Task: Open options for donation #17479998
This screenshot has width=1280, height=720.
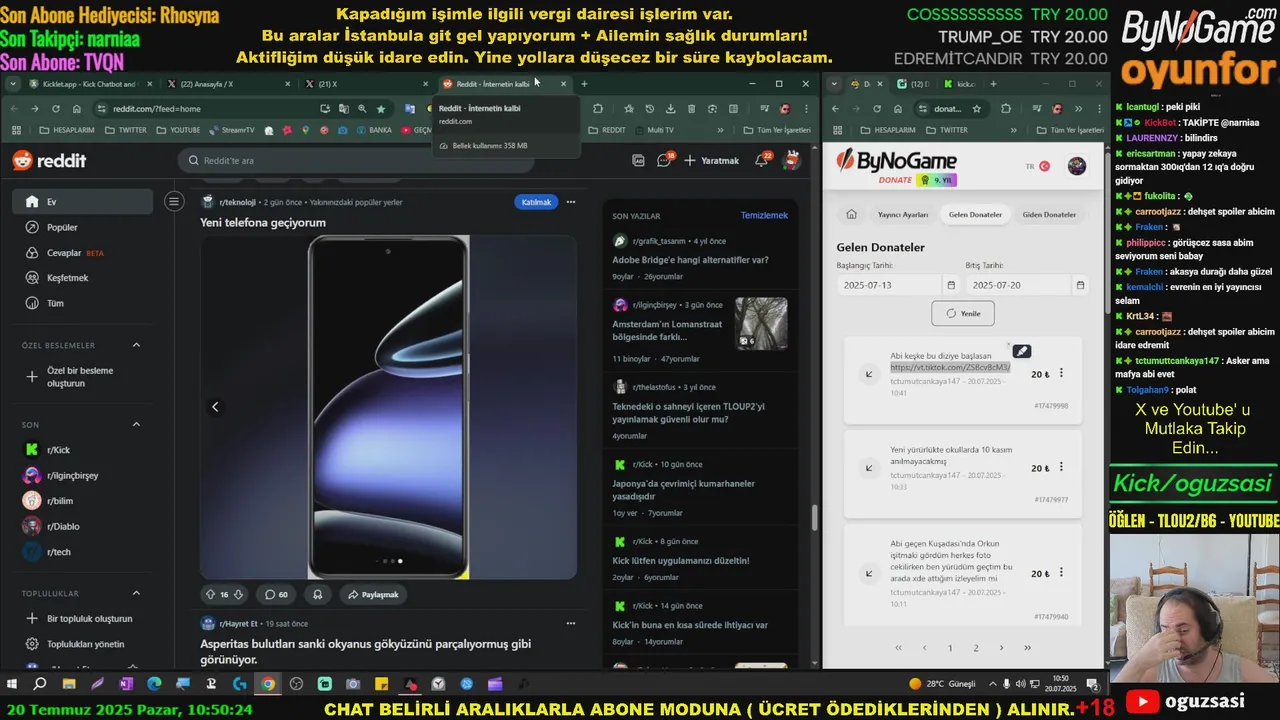Action: [1061, 374]
